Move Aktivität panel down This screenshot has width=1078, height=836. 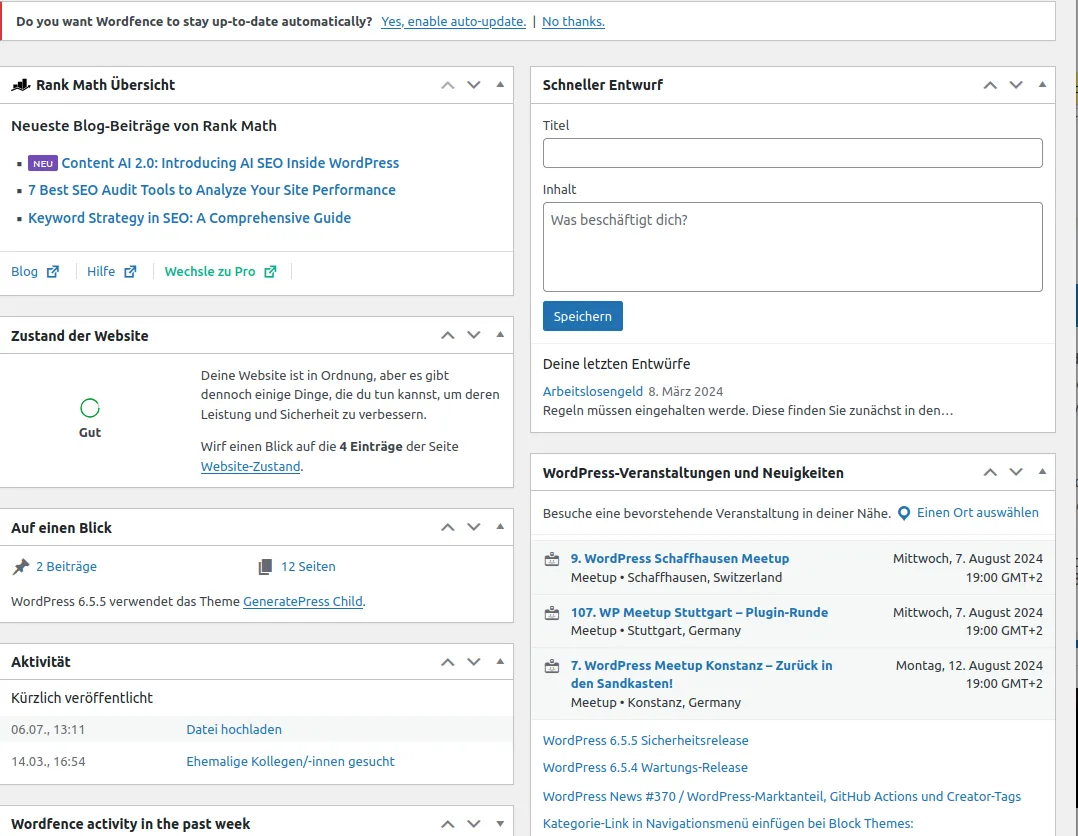pos(474,662)
